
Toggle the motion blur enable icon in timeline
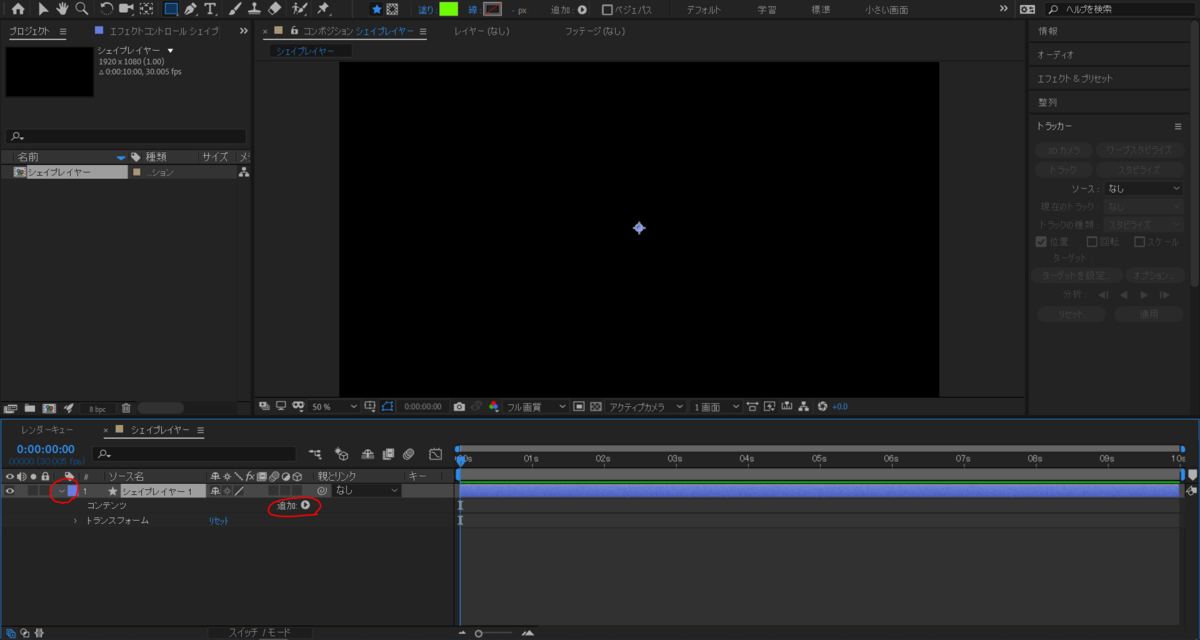pyautogui.click(x=408, y=454)
